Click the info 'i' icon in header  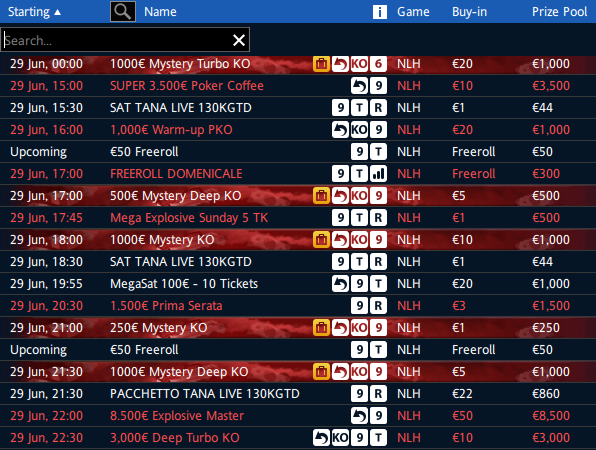[379, 12]
